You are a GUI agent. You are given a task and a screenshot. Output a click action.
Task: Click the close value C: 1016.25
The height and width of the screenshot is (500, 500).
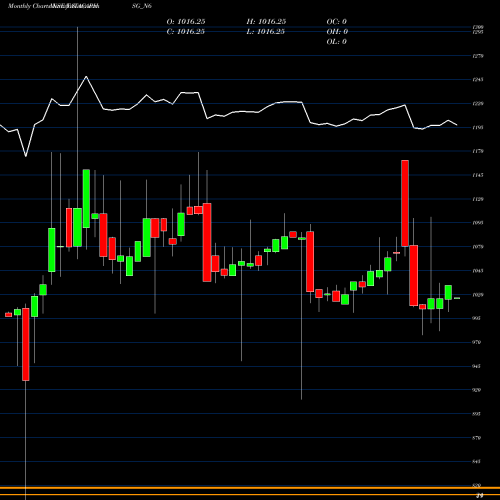coord(186,31)
